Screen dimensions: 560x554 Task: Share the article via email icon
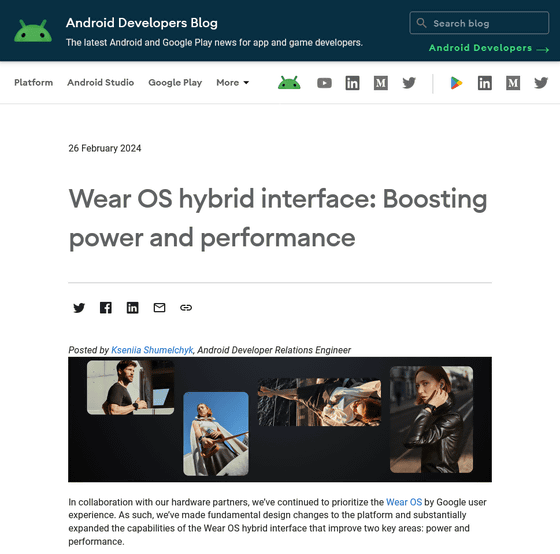(159, 308)
